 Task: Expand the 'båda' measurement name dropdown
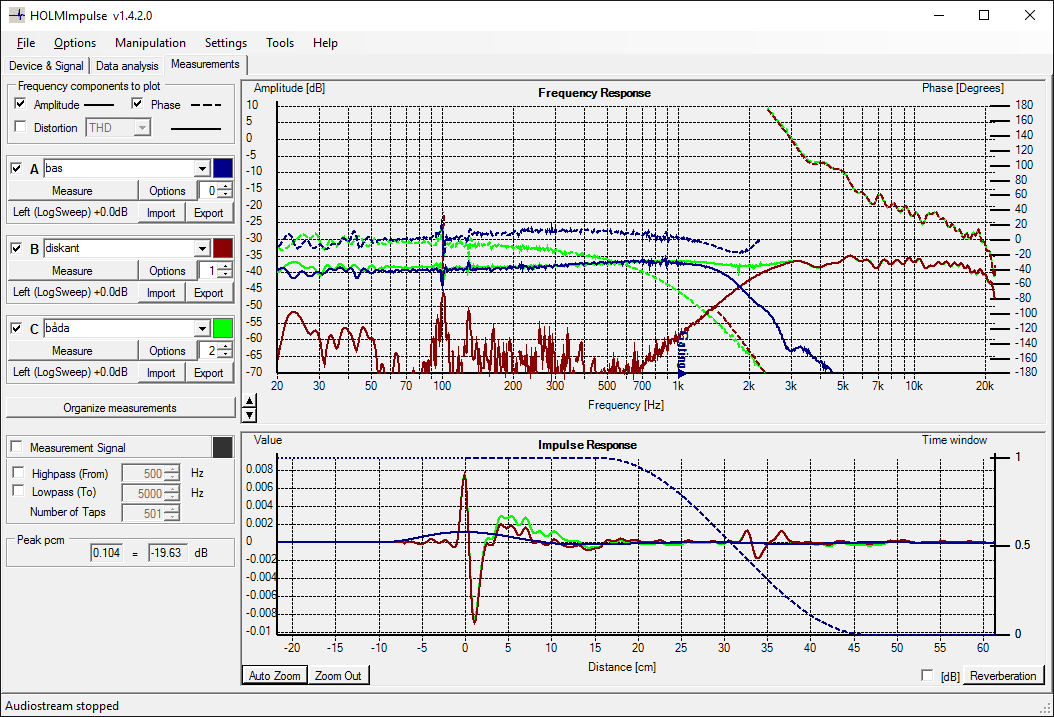pyautogui.click(x=202, y=328)
